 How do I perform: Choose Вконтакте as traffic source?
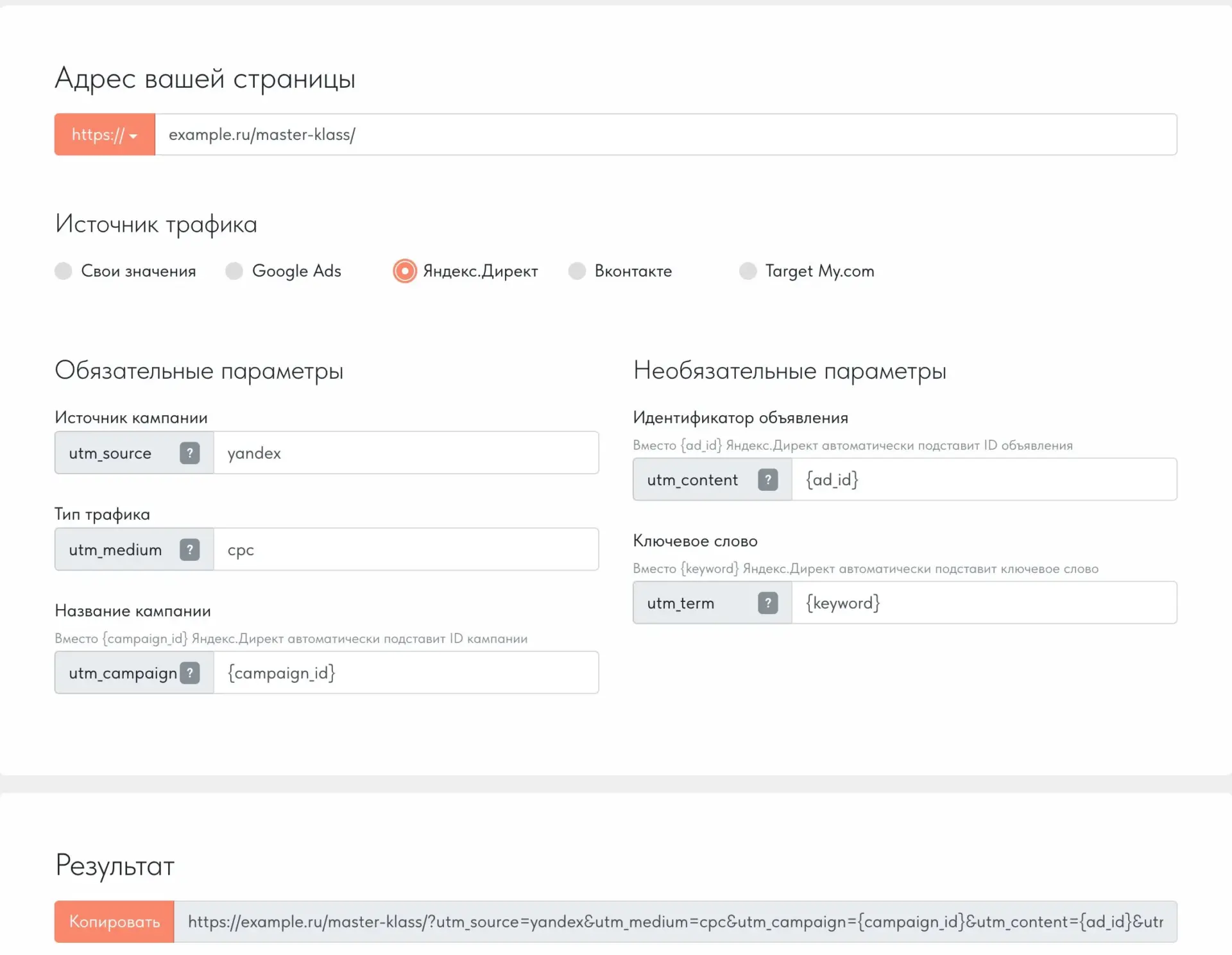coord(577,271)
